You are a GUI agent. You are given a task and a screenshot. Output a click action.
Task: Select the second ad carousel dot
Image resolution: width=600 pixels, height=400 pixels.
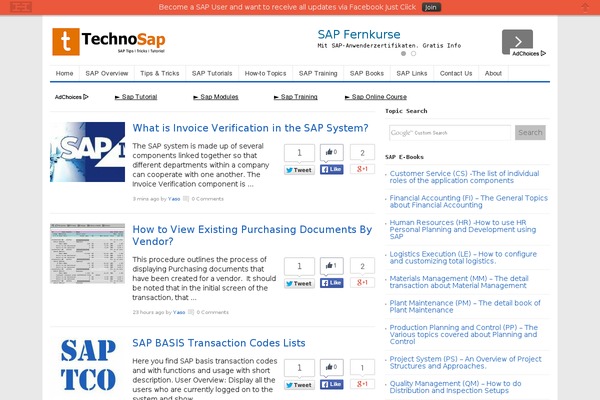(x=413, y=54)
